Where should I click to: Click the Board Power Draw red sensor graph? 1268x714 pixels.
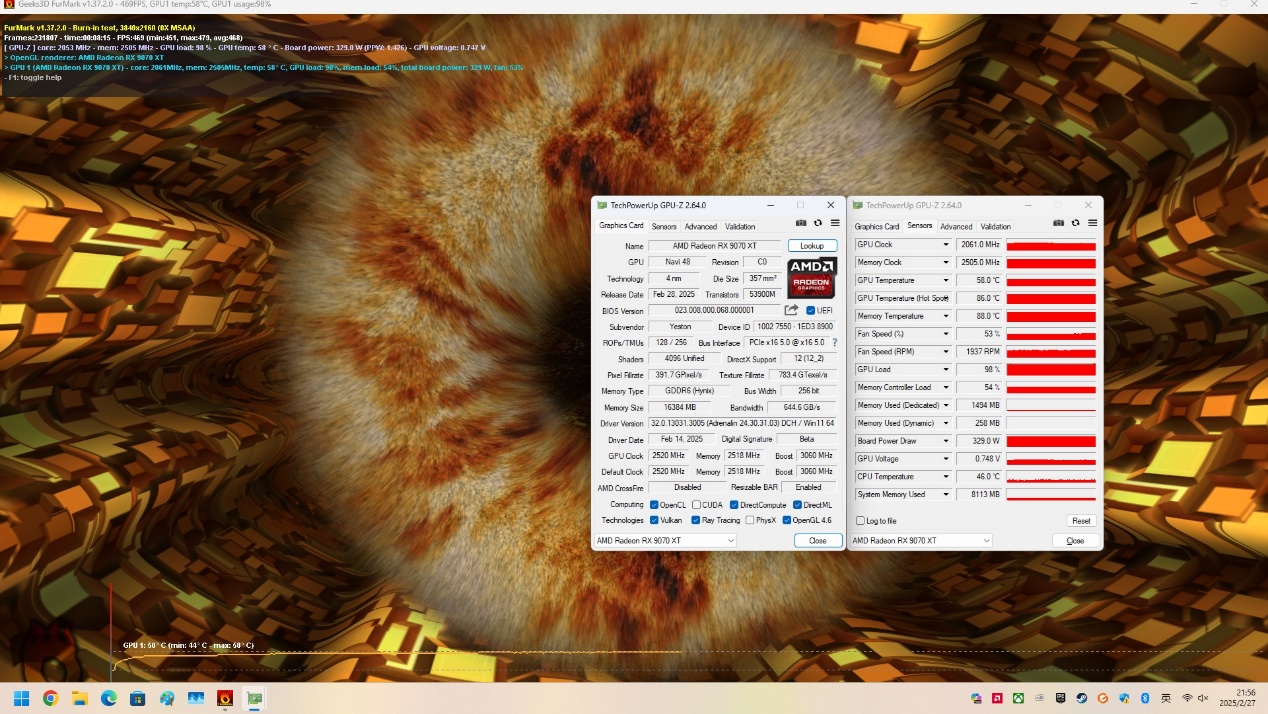(x=1051, y=441)
